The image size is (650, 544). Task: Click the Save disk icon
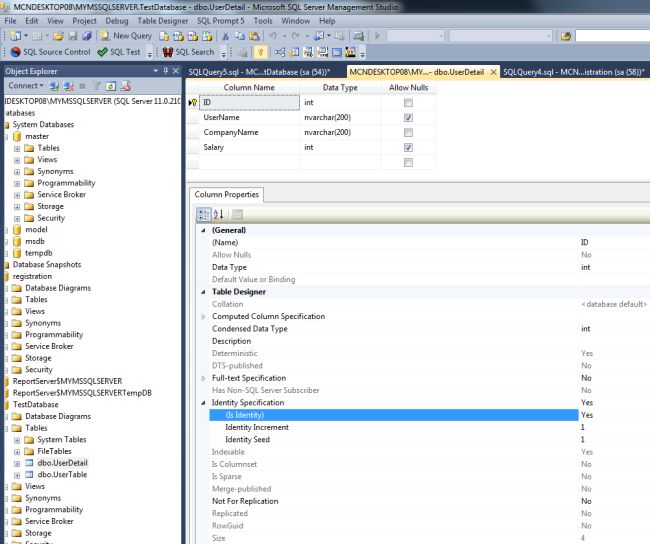(x=73, y=36)
